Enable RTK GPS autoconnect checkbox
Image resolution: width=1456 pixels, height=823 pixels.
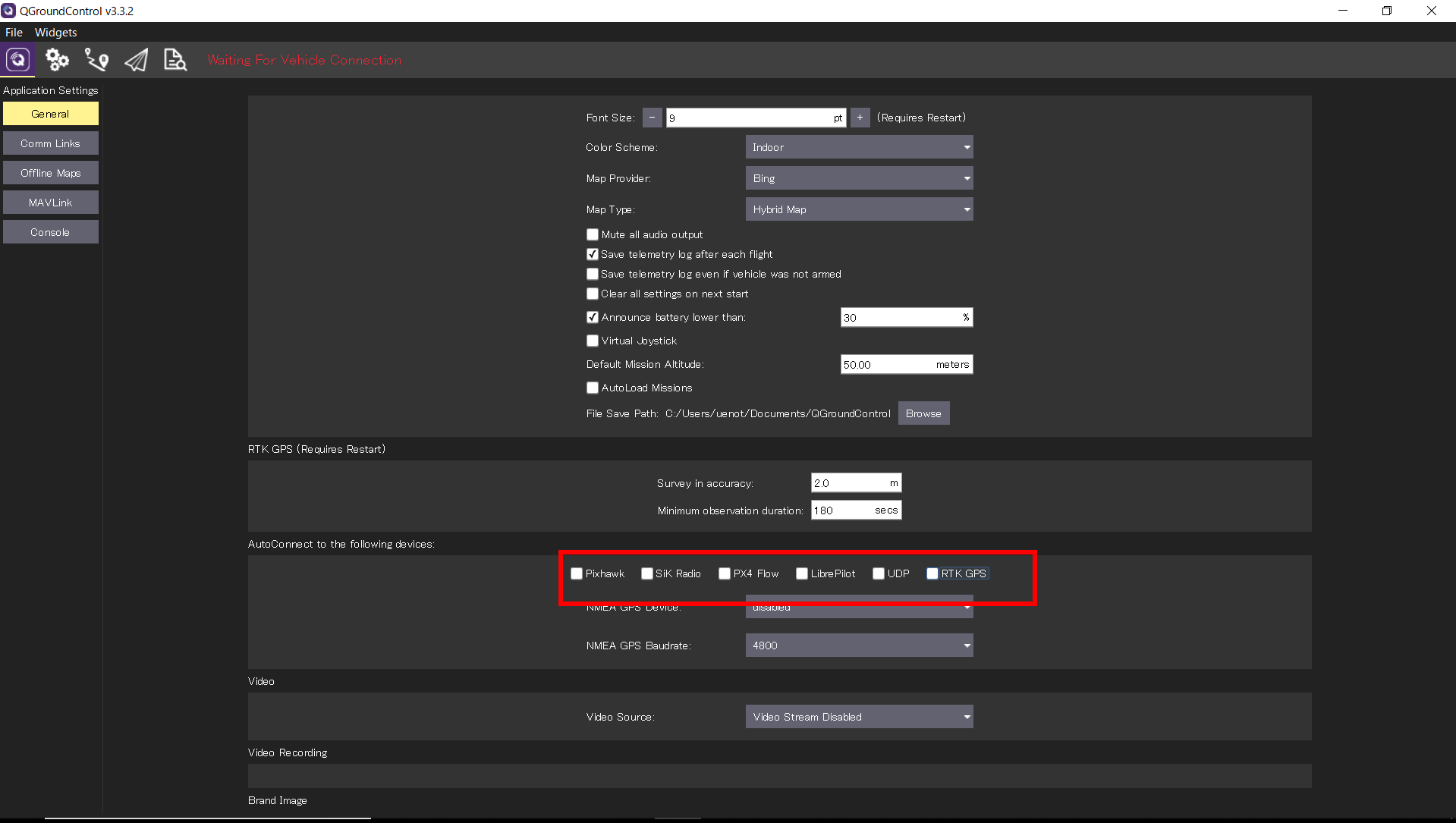coord(932,573)
